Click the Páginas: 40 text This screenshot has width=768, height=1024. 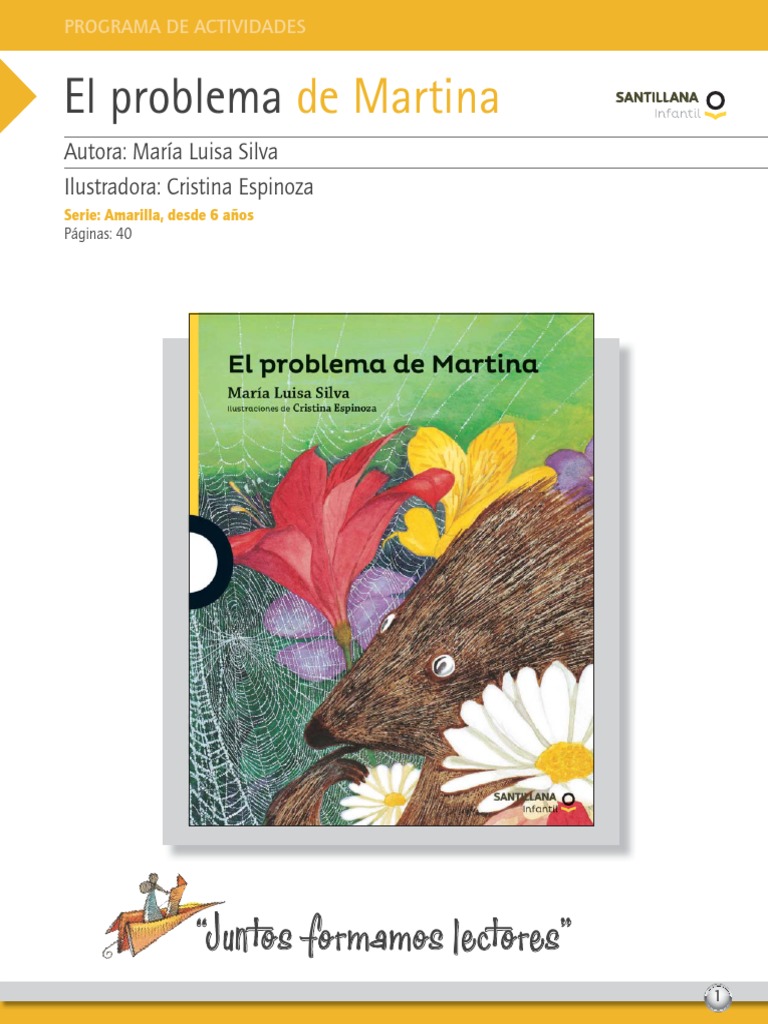[98, 234]
